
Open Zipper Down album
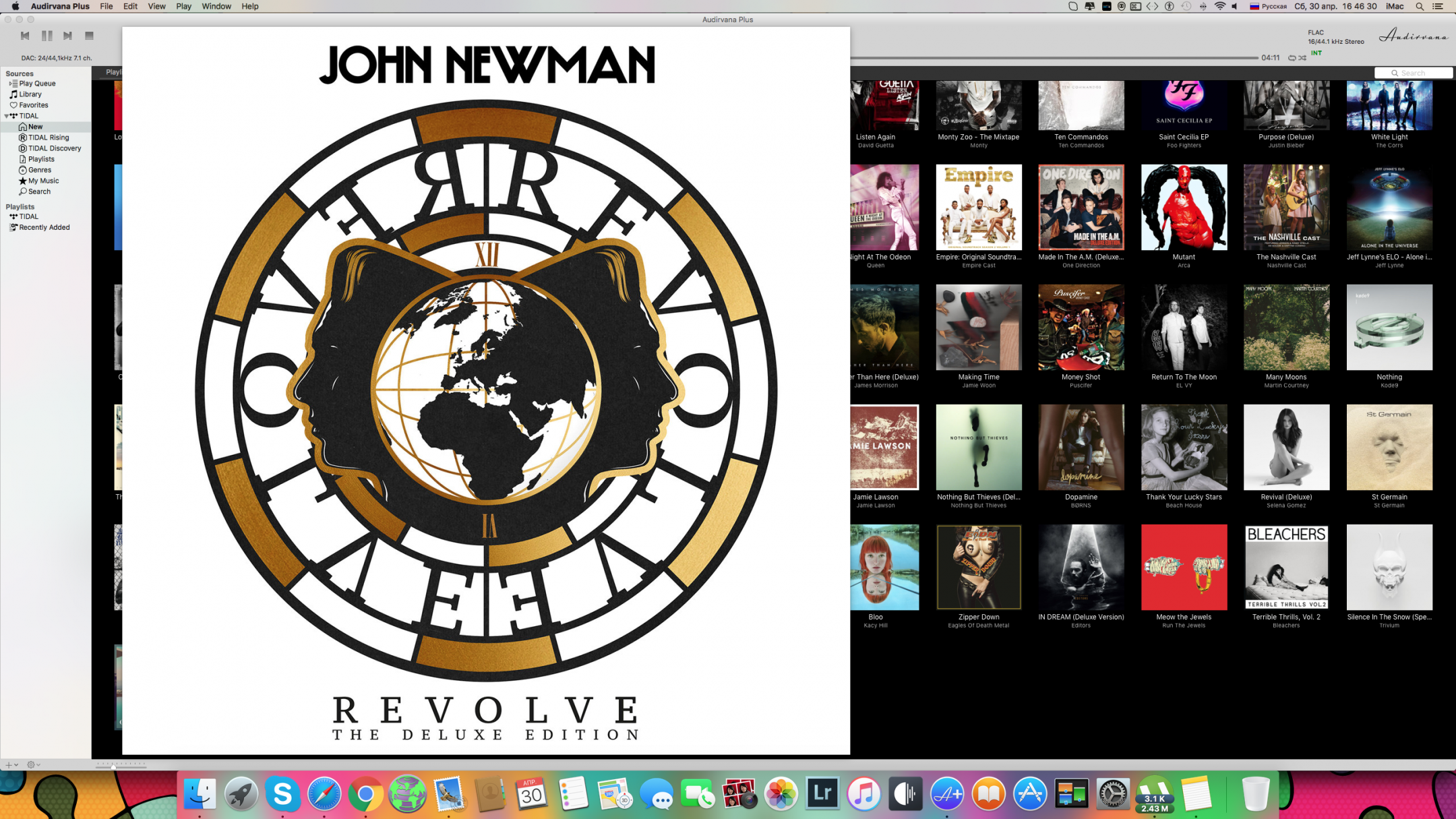[x=979, y=567]
